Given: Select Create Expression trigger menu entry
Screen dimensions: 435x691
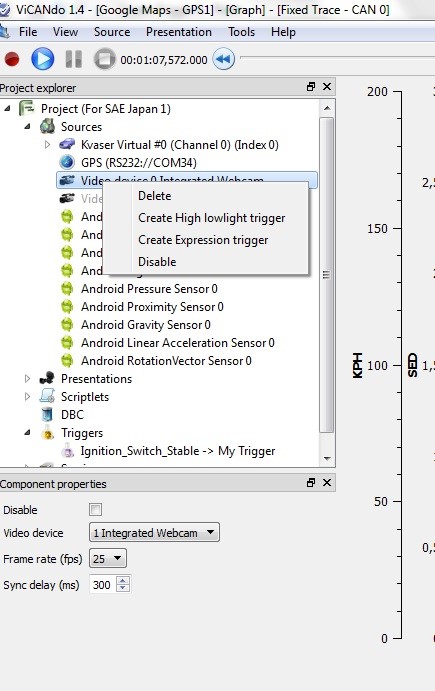Looking at the screenshot, I should pyautogui.click(x=205, y=240).
